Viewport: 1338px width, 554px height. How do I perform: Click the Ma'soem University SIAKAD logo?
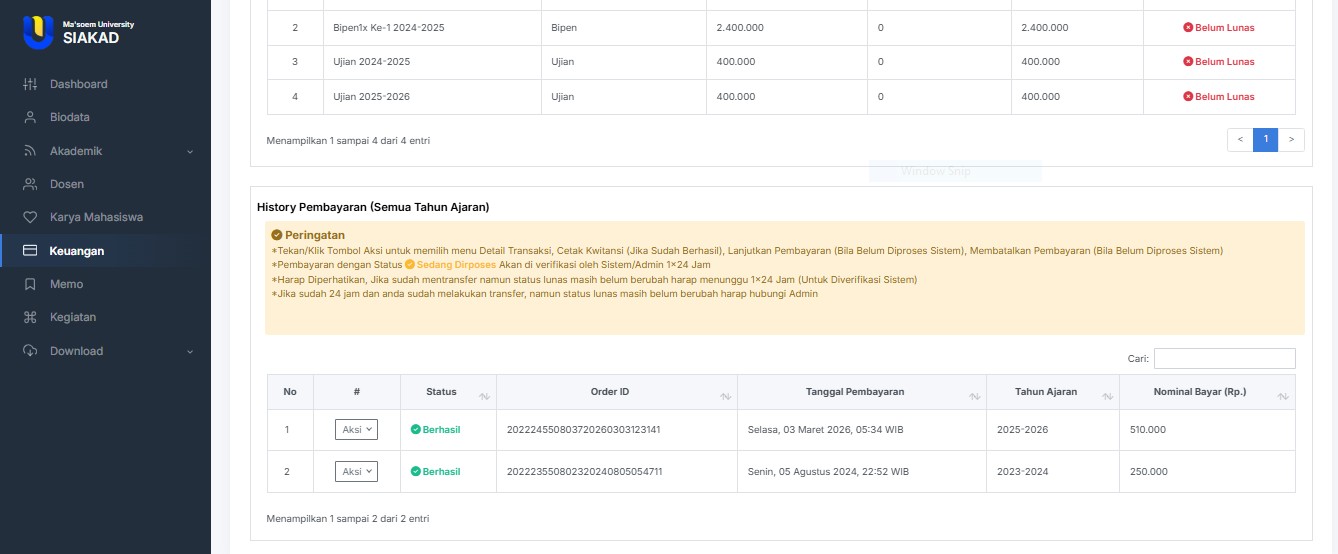[x=78, y=32]
